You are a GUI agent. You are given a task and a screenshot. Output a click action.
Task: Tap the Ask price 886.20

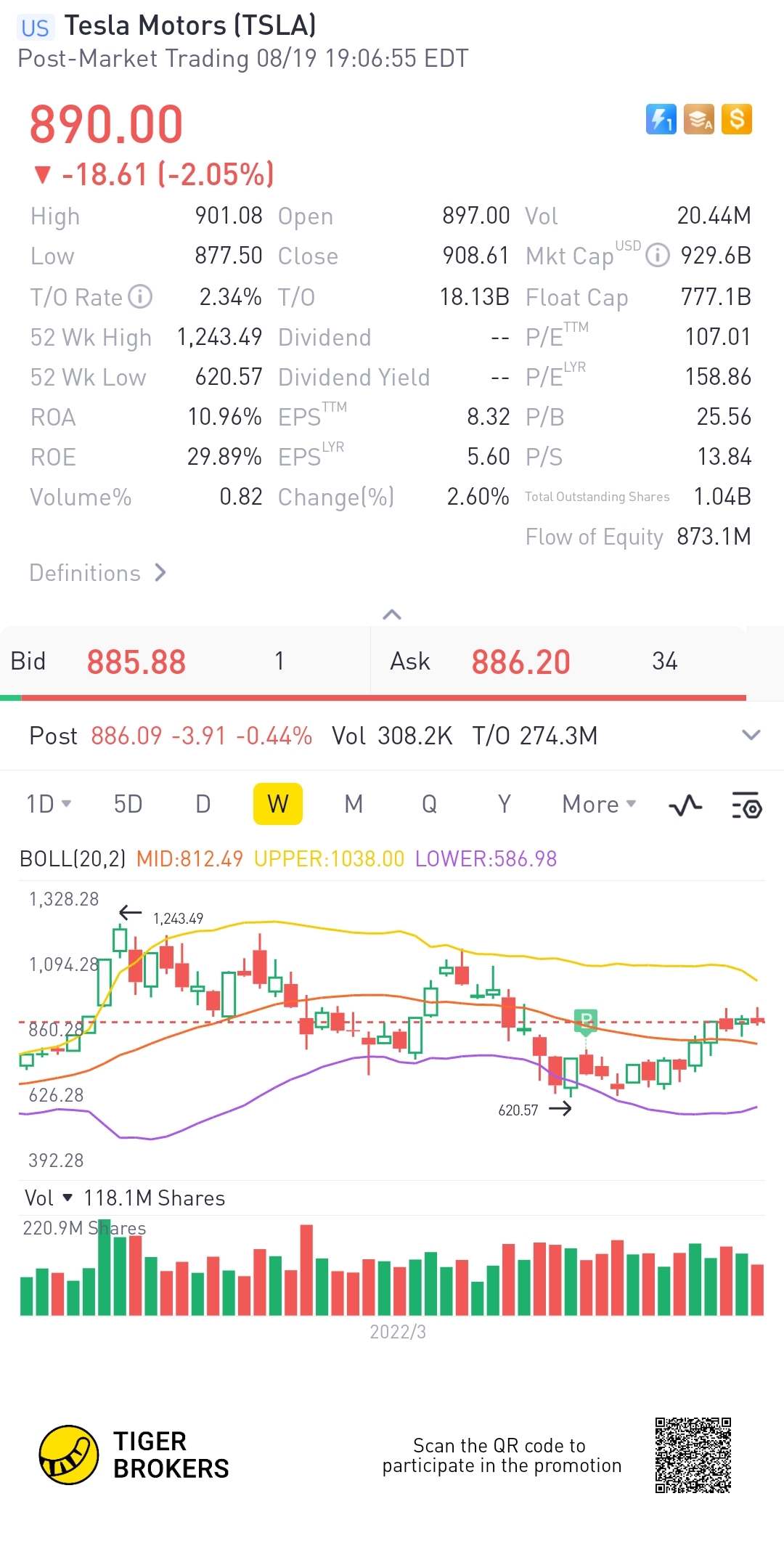(x=521, y=662)
